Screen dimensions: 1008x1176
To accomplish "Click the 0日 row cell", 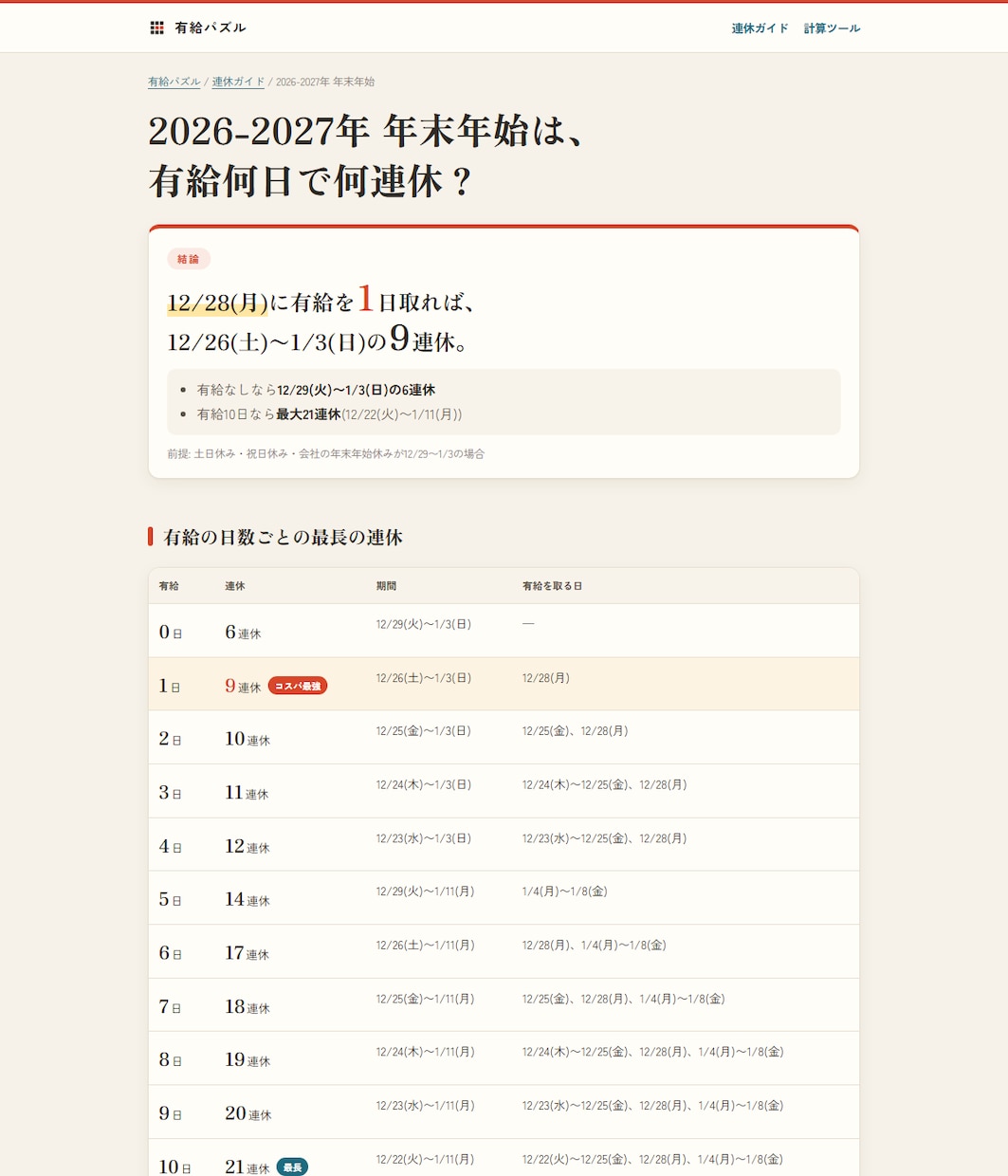I will pos(171,633).
